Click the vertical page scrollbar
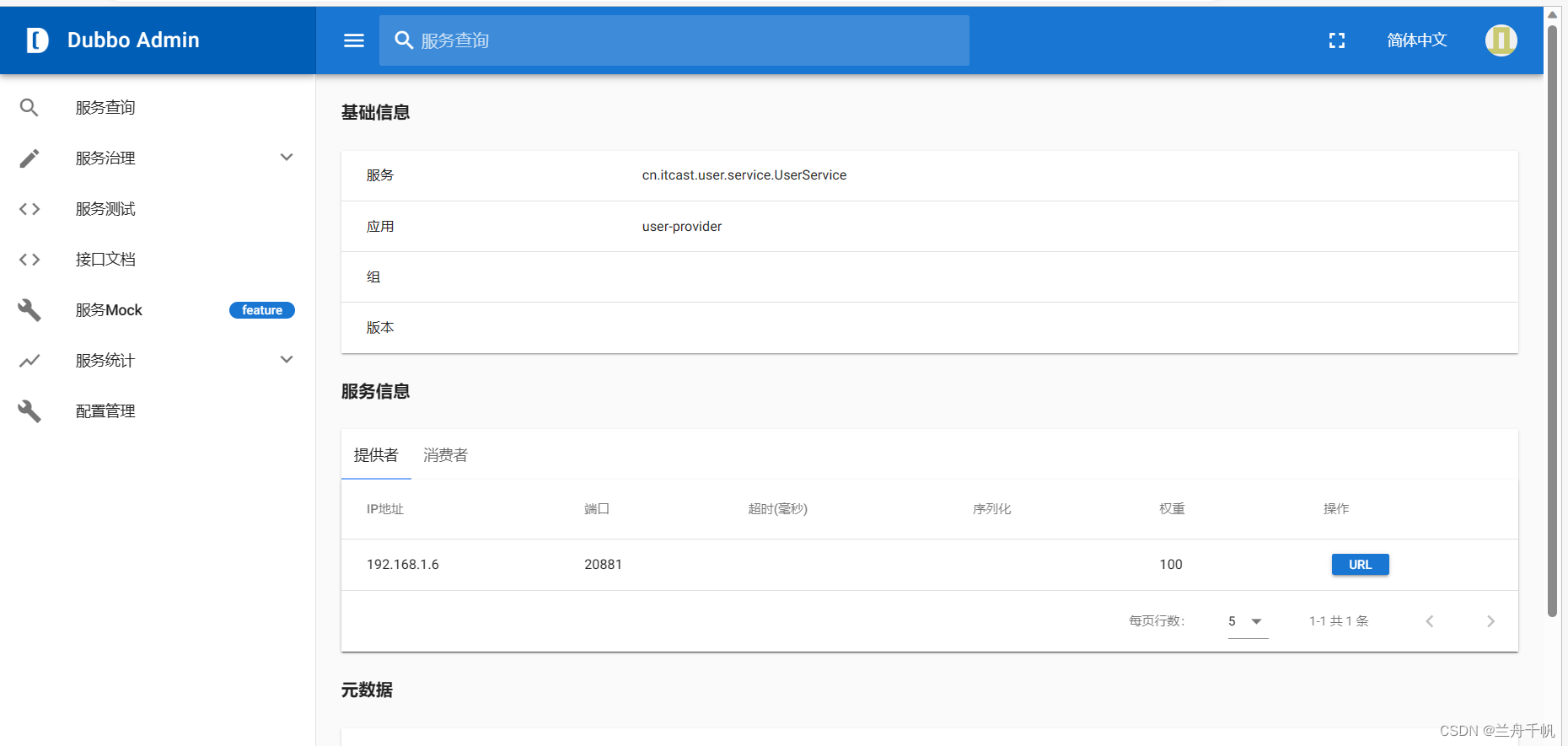This screenshot has width=1568, height=746. (x=1552, y=320)
